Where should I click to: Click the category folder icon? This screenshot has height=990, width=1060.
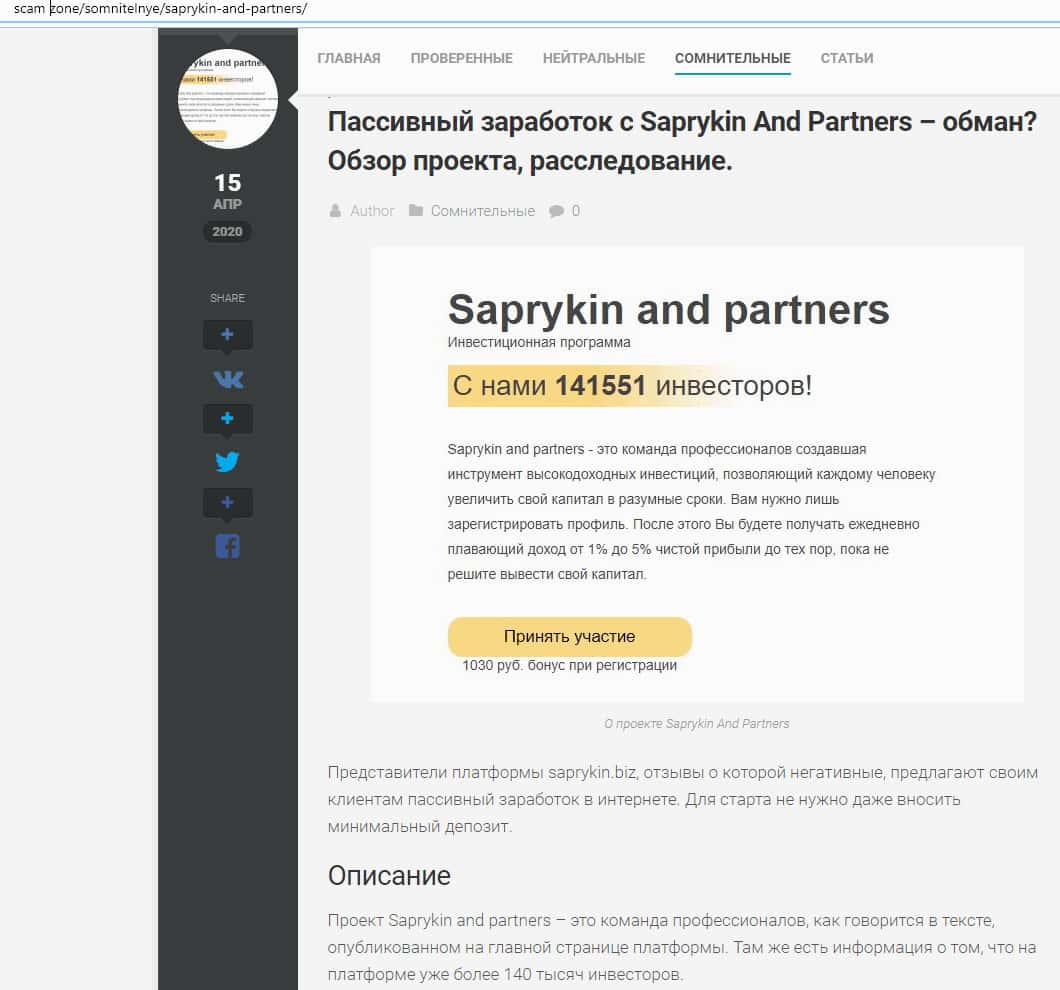pyautogui.click(x=416, y=211)
